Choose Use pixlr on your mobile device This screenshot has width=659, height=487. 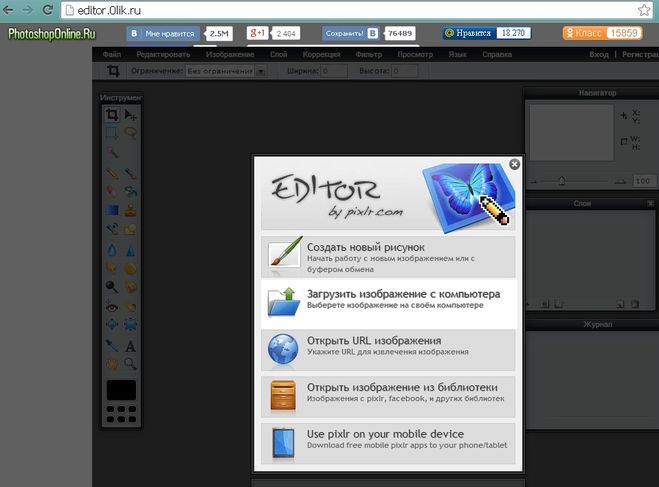pyautogui.click(x=388, y=443)
